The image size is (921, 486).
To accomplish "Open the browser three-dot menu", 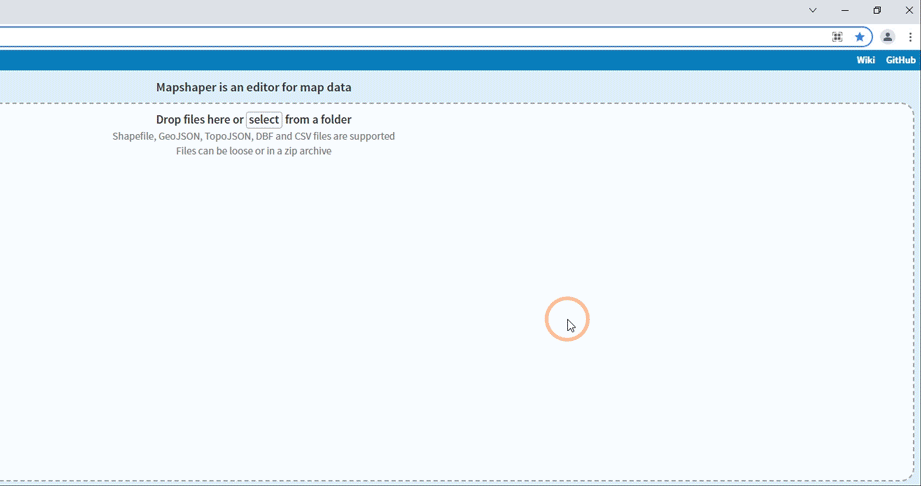I will pos(910,37).
